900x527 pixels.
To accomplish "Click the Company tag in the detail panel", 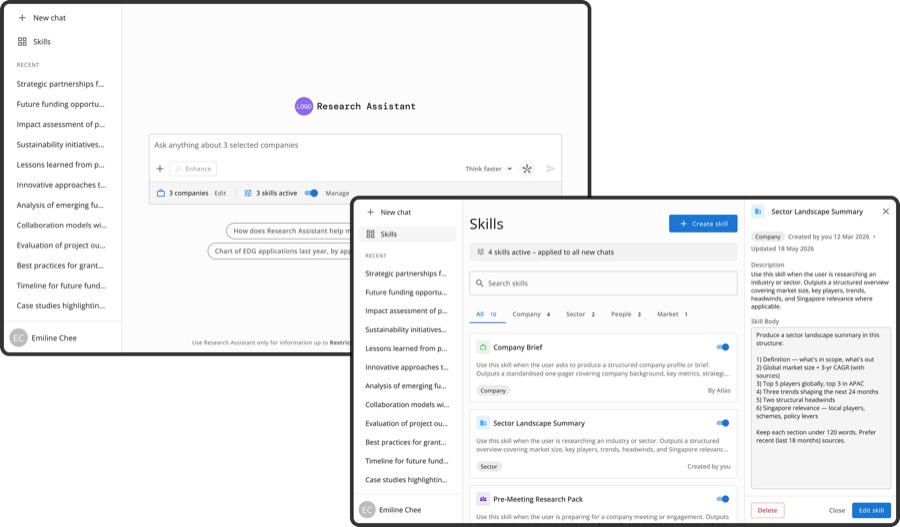I will click(x=767, y=237).
